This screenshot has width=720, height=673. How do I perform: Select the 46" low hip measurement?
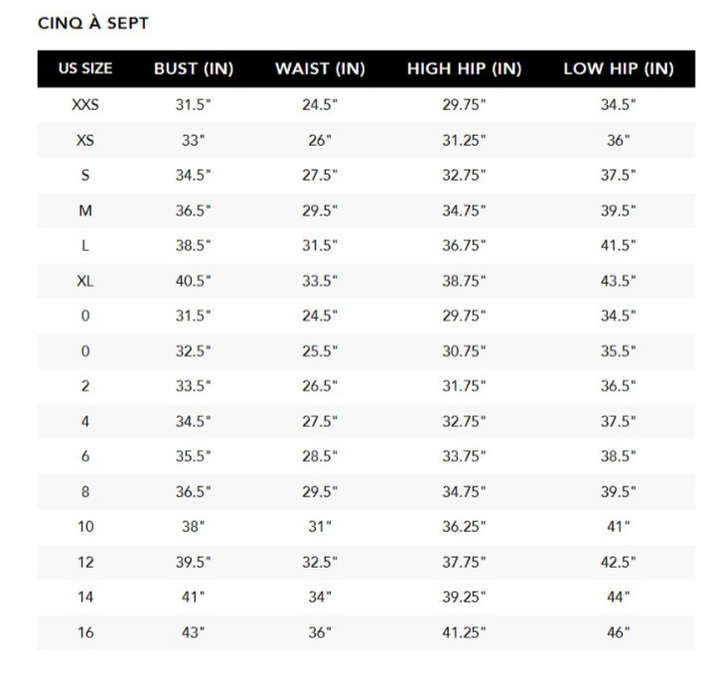[x=618, y=632]
